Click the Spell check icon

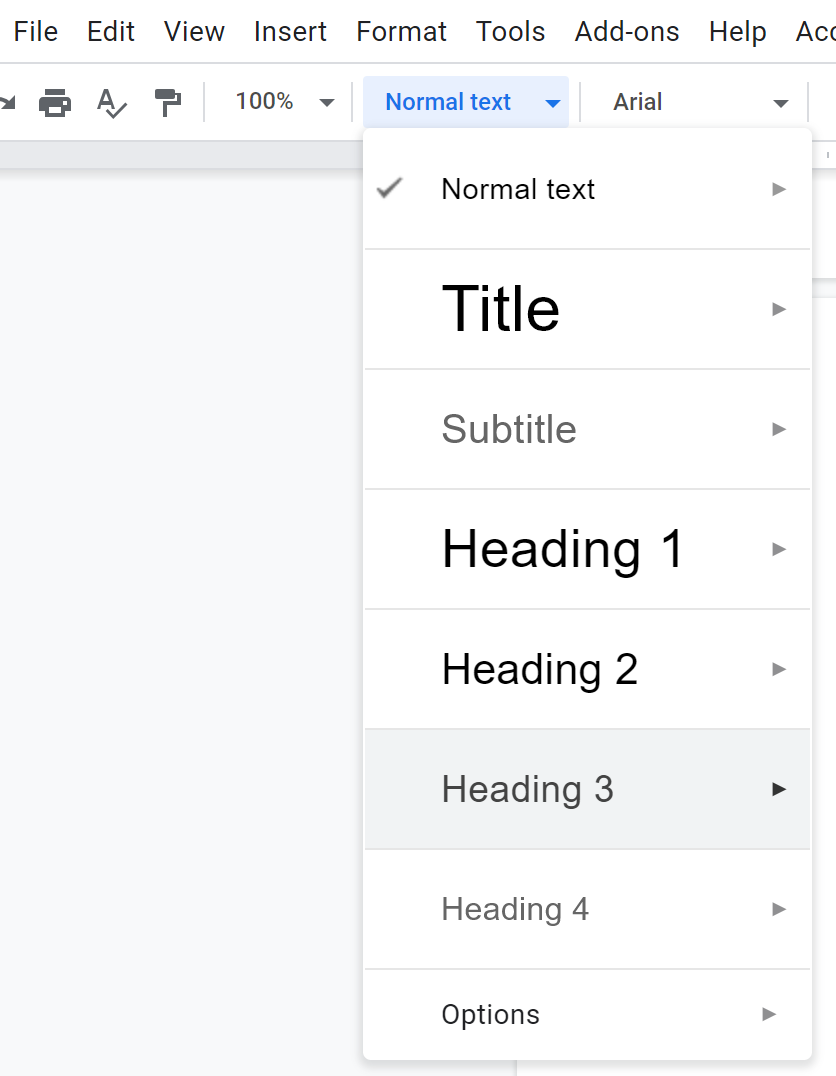coord(112,103)
